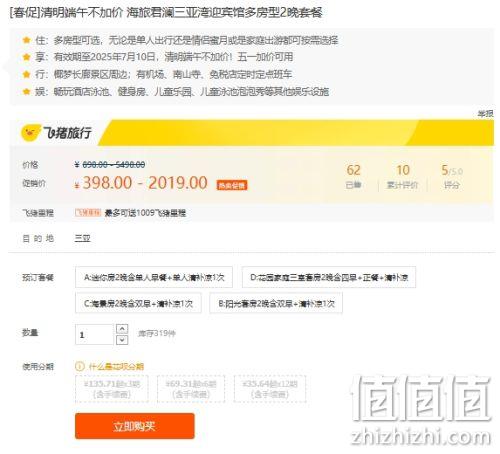Open the 什么是花呗分期 info icon

click(80, 367)
